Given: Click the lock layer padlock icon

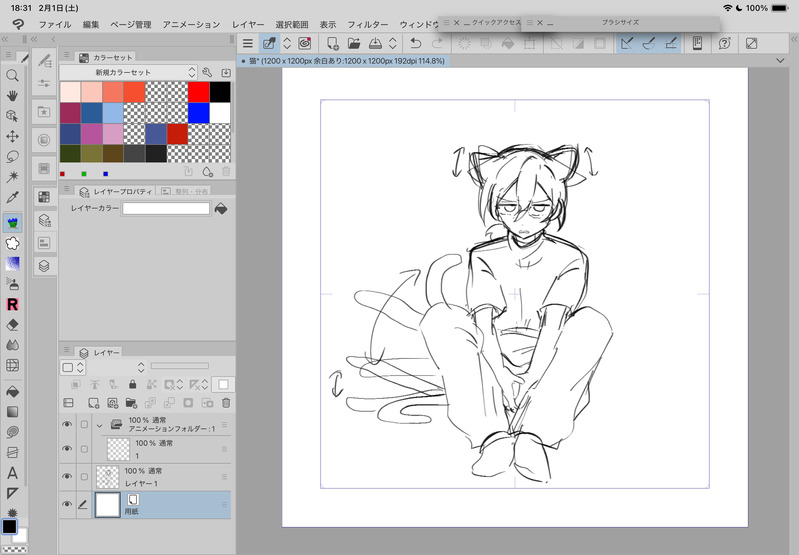Looking at the screenshot, I should point(132,384).
